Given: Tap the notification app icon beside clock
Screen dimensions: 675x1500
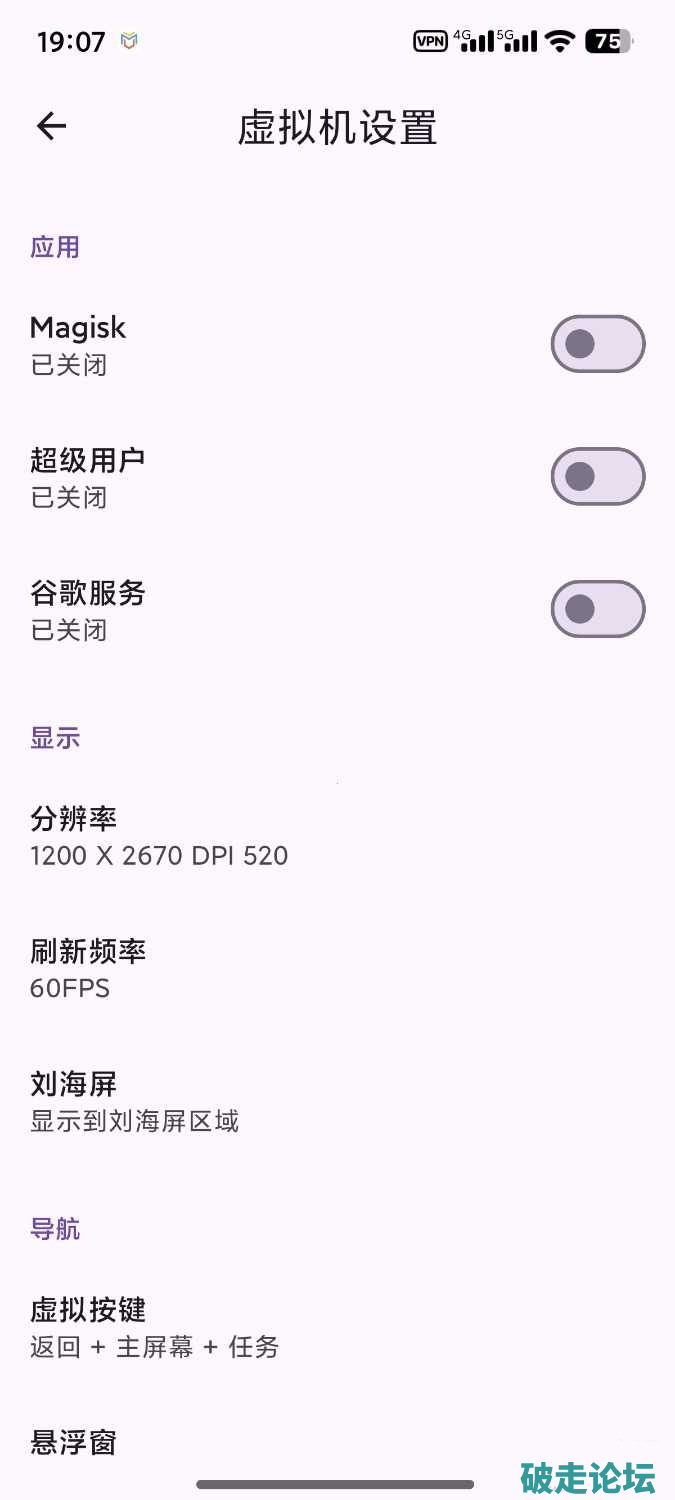Looking at the screenshot, I should pos(129,41).
